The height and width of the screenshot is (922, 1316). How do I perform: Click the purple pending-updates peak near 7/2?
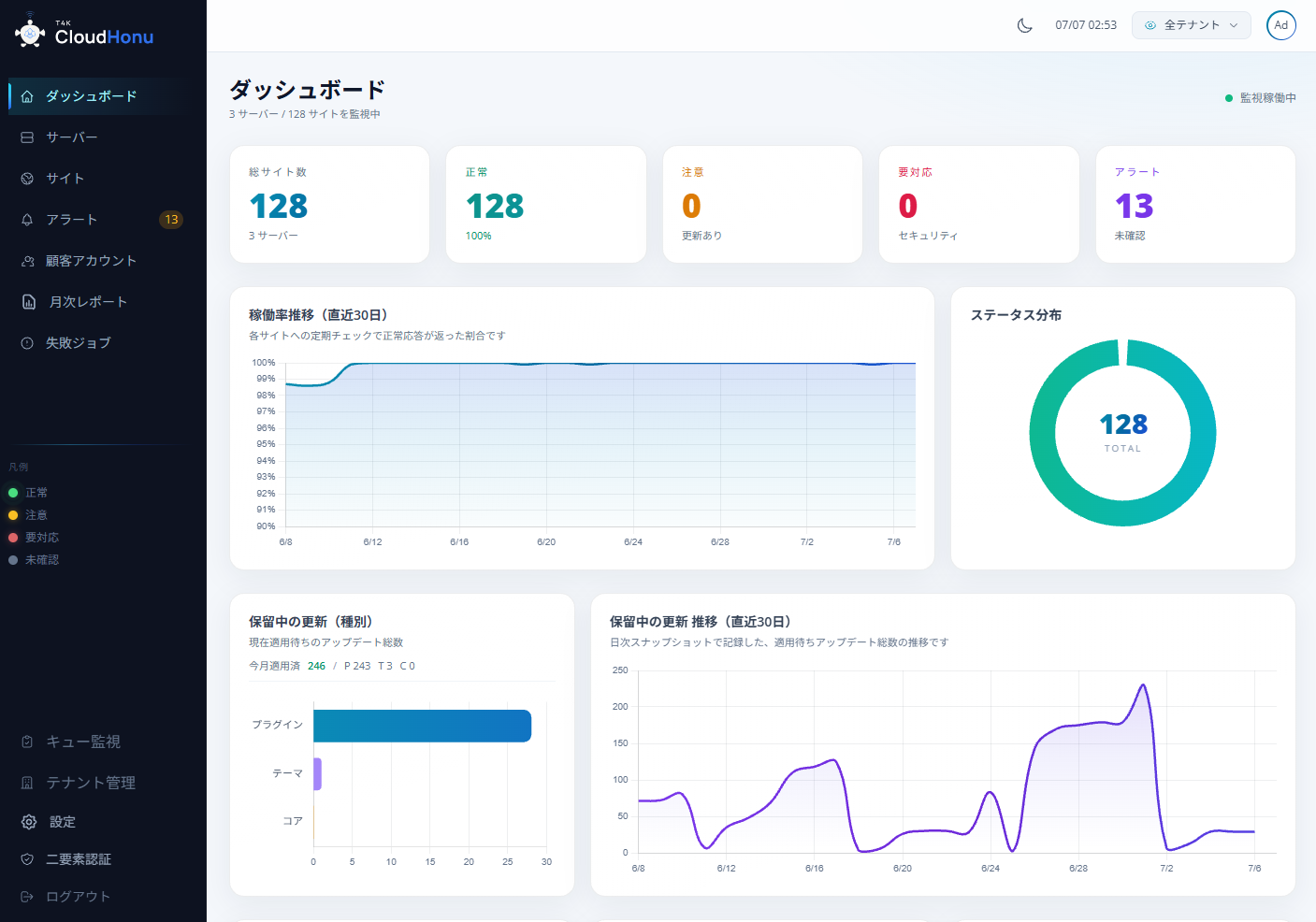tap(1143, 686)
